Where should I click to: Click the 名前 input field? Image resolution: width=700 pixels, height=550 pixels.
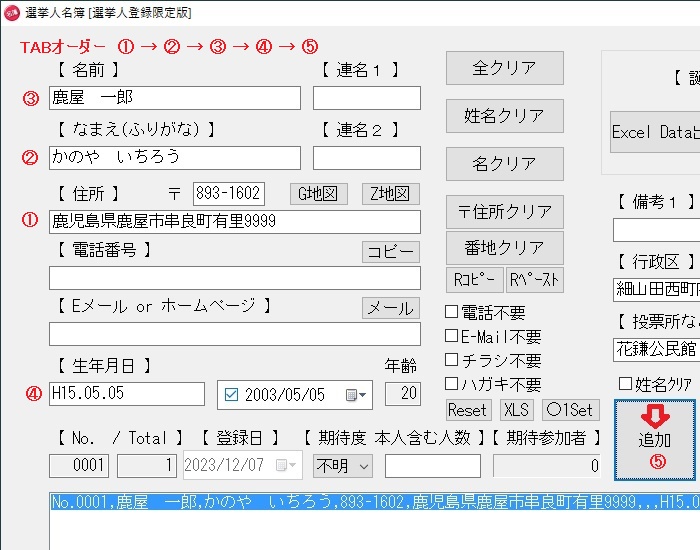(x=174, y=98)
